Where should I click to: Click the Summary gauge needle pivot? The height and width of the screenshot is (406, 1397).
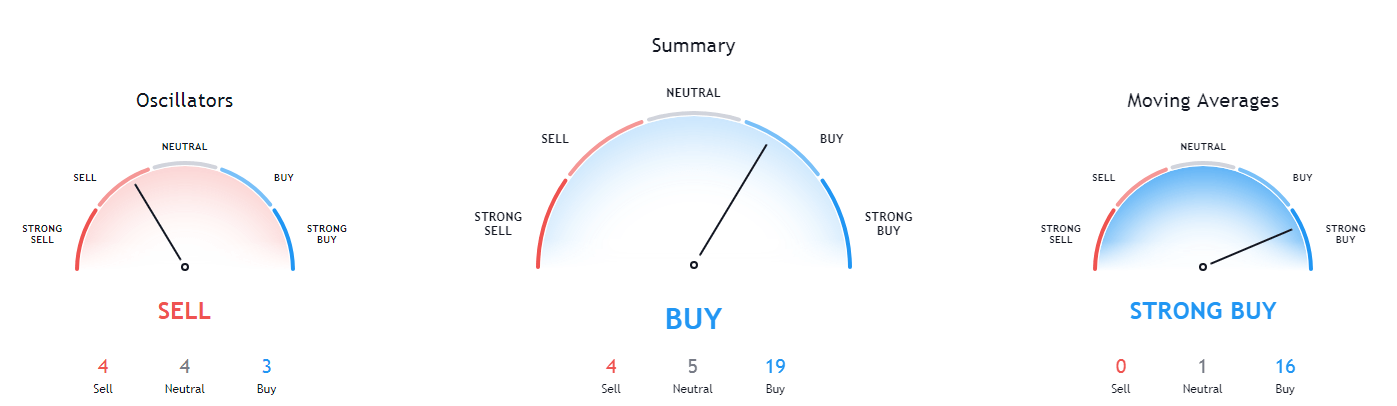(x=693, y=265)
